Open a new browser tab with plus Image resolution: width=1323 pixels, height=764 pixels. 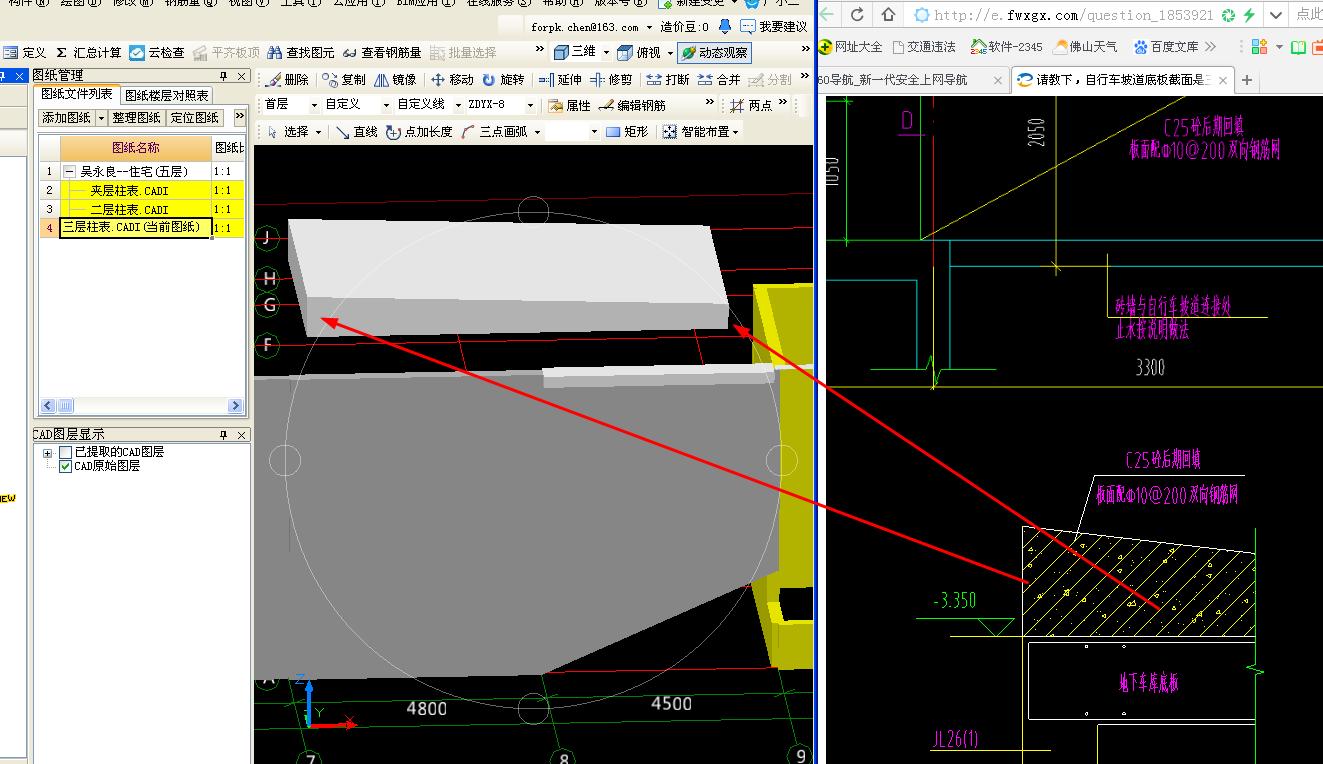1247,80
